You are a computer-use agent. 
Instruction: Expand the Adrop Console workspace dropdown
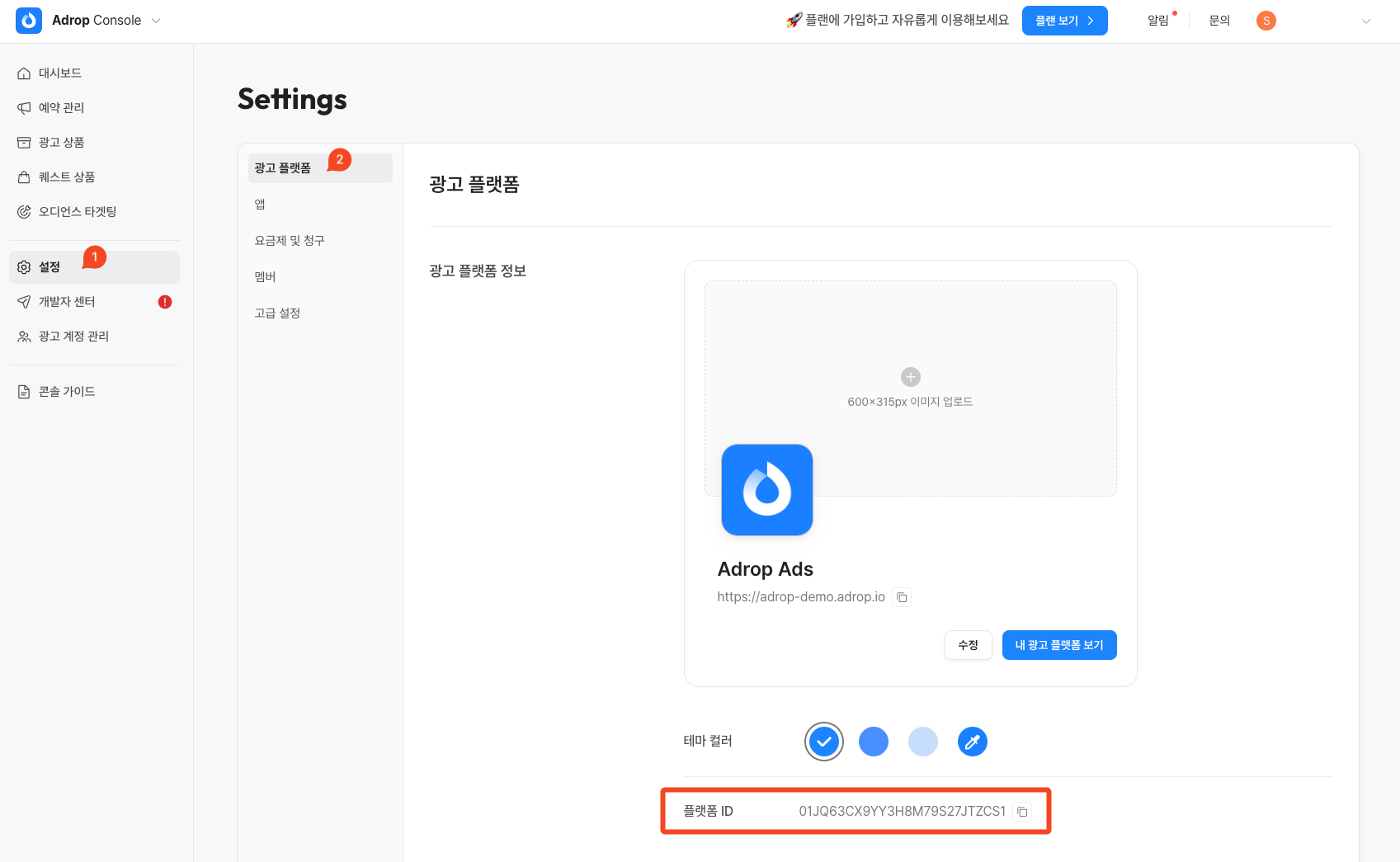point(156,21)
